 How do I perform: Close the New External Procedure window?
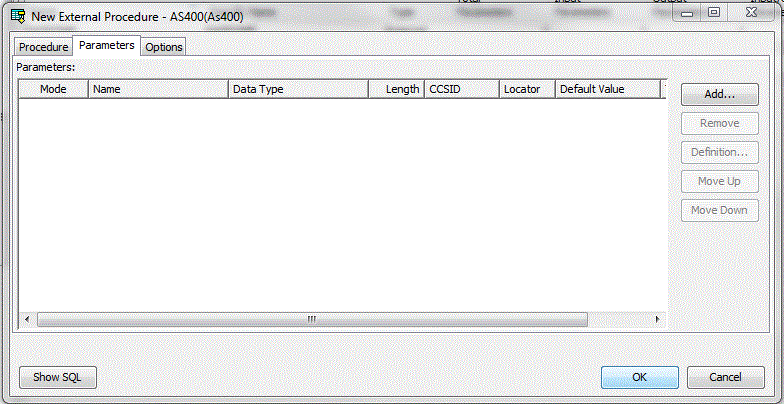pos(752,13)
